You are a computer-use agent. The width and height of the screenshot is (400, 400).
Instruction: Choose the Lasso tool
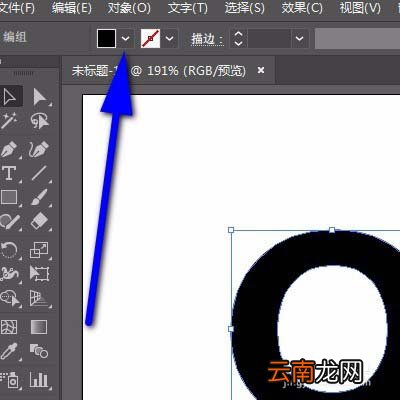coord(40,121)
